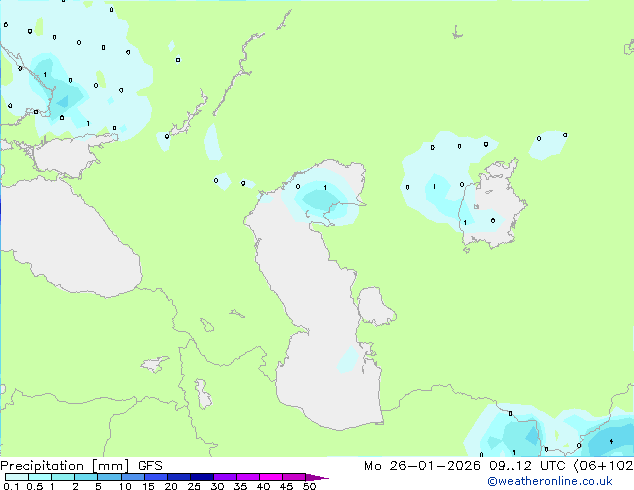Choose the 10–15 mm legend color swatch
Screen dimensions: 634x490
[x=133, y=477]
